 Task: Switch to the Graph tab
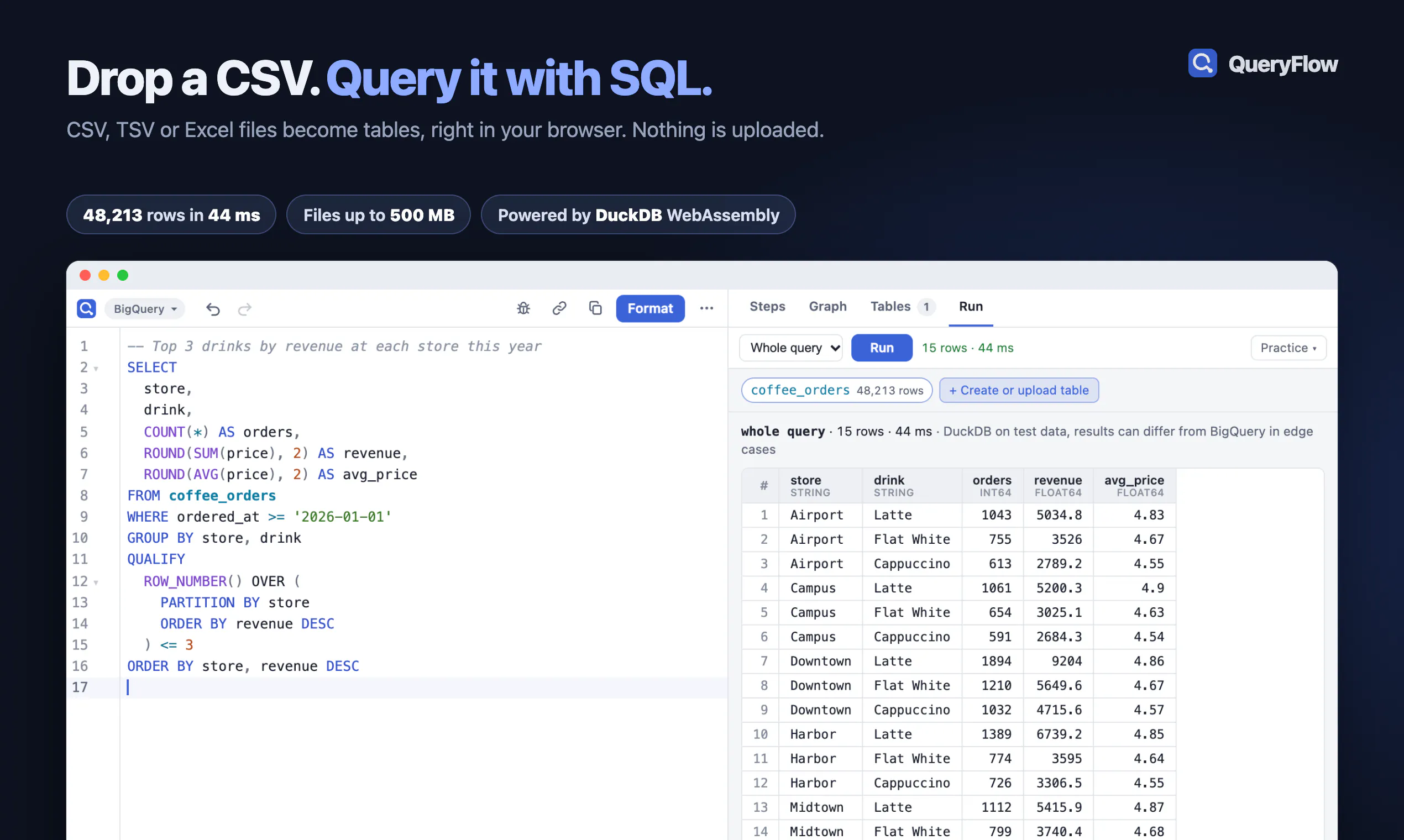827,307
